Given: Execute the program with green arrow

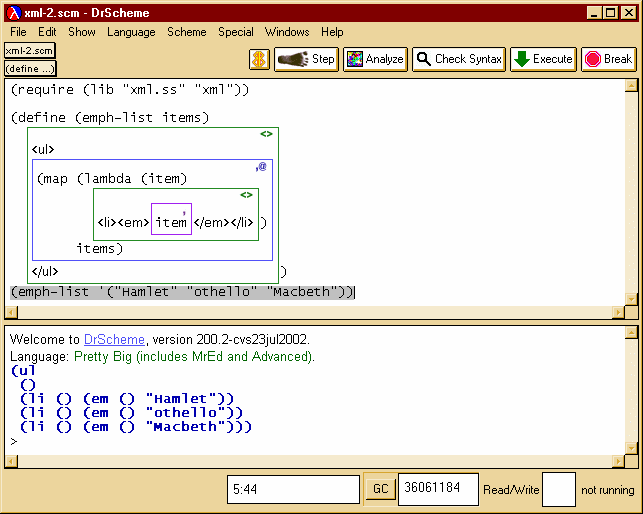Looking at the screenshot, I should point(543,59).
